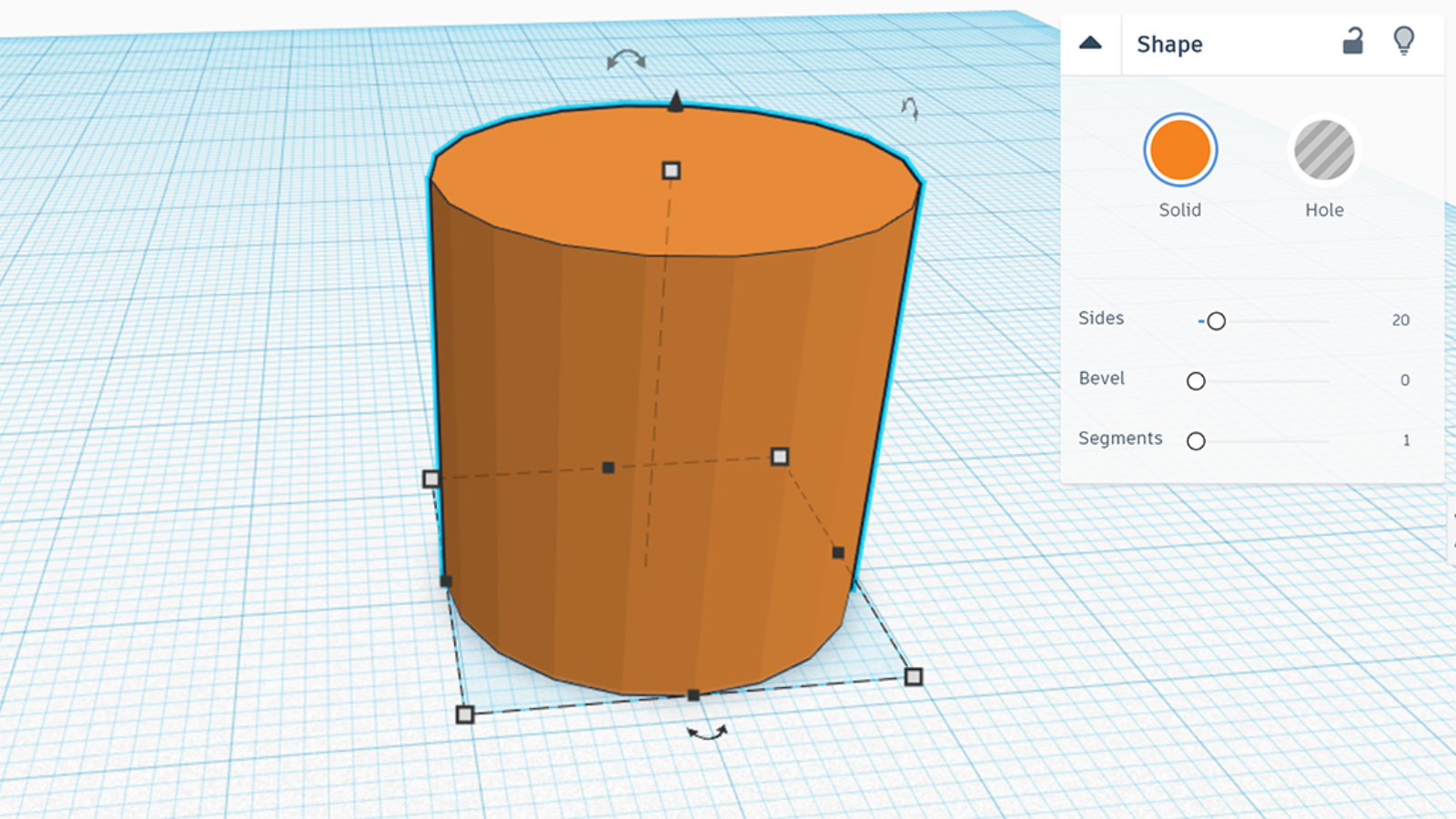
Task: Click the small rotation arrow at upper right of cylinder
Action: [910, 108]
